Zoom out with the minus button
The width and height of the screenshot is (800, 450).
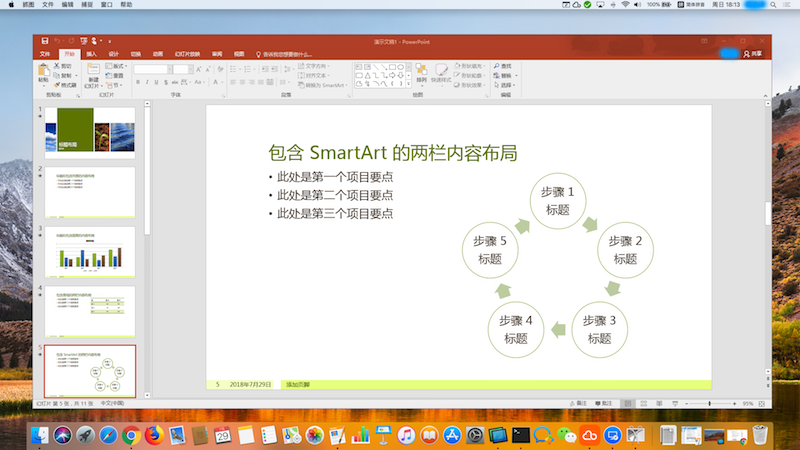coord(686,404)
